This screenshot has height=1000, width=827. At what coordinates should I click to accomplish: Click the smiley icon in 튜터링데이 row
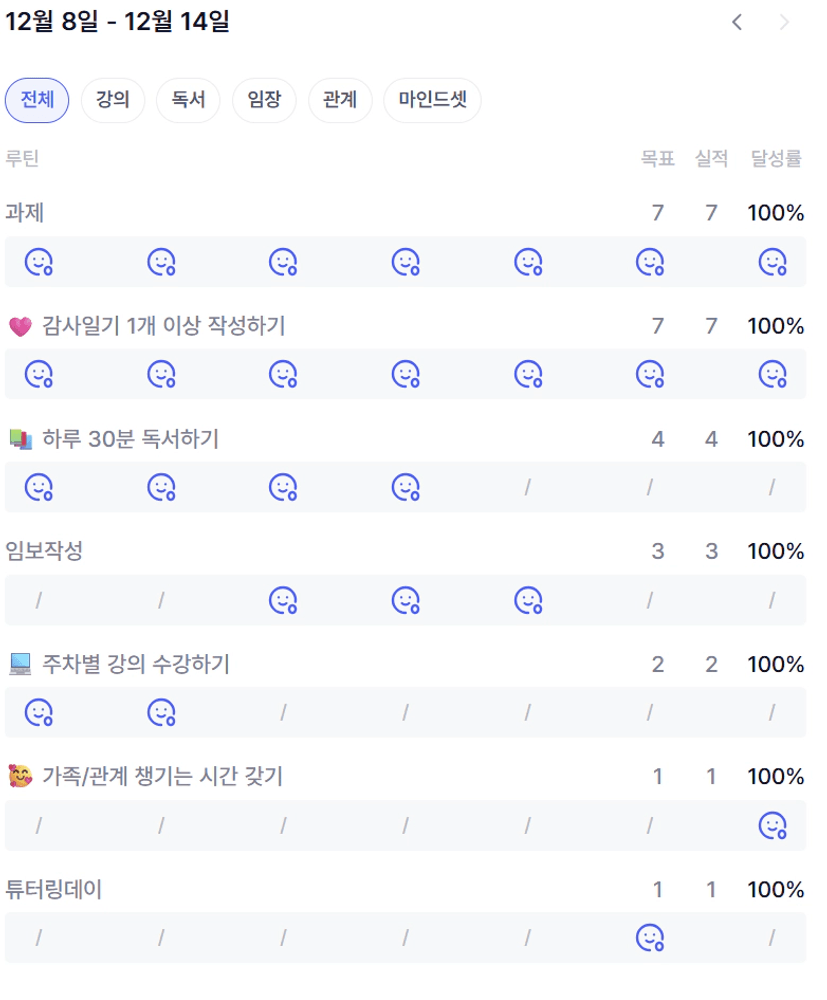pos(650,938)
